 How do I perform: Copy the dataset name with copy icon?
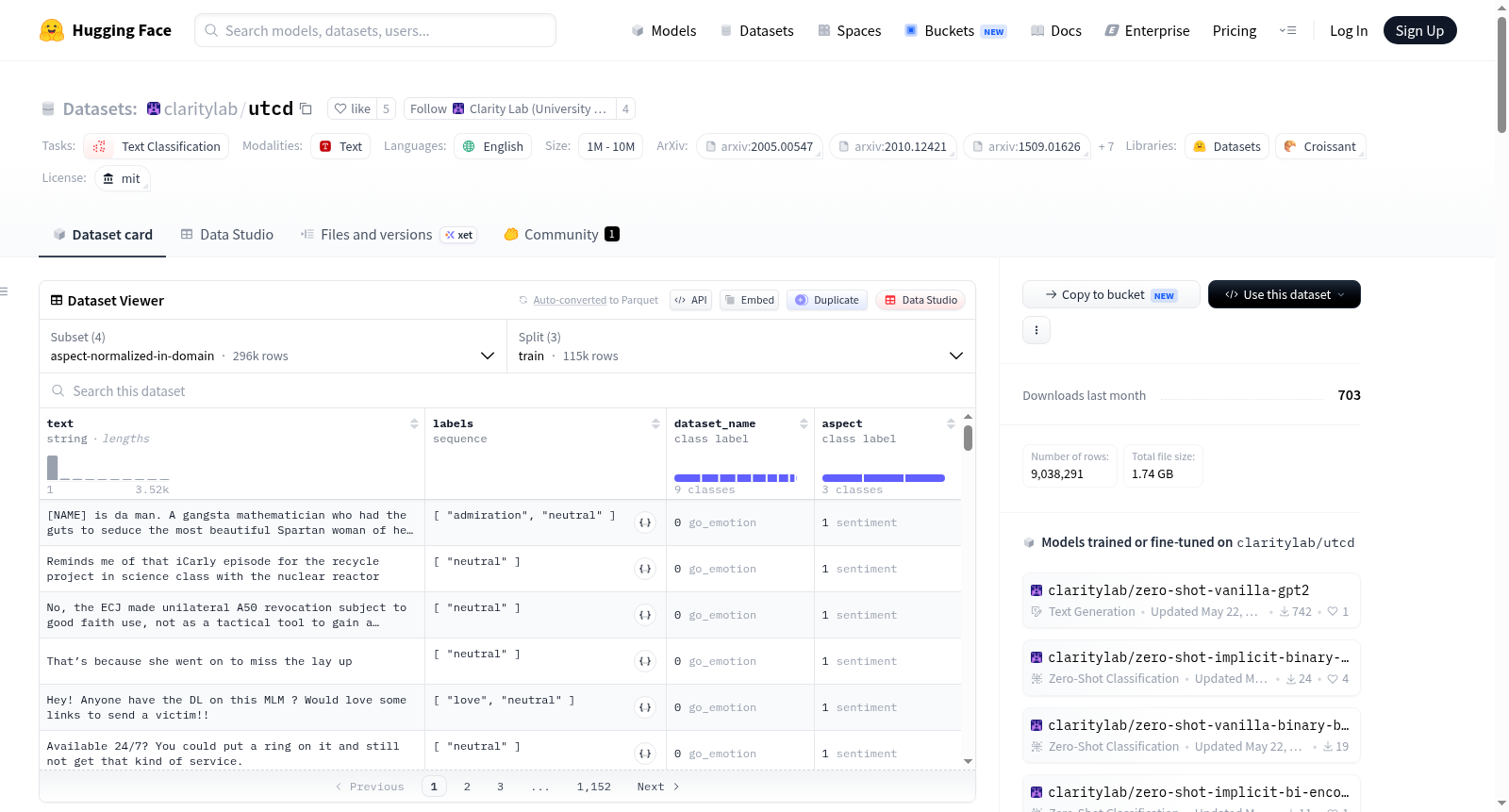point(306,108)
